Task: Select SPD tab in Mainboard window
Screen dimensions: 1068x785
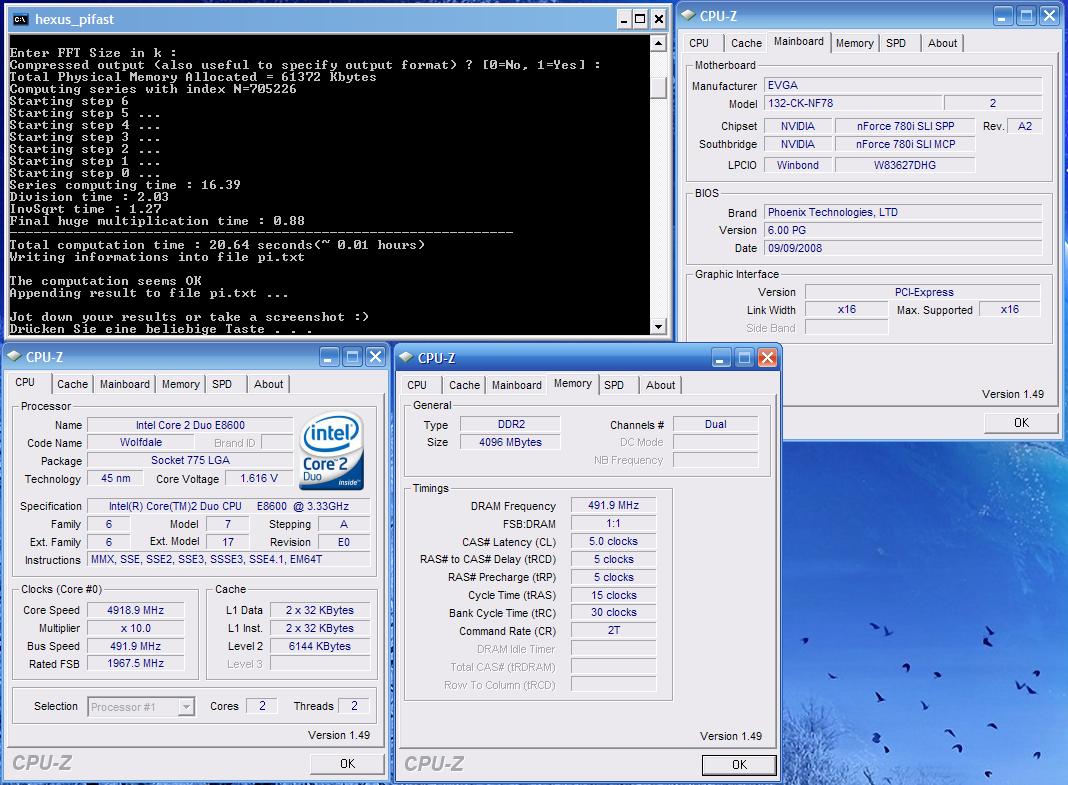Action: coord(896,43)
